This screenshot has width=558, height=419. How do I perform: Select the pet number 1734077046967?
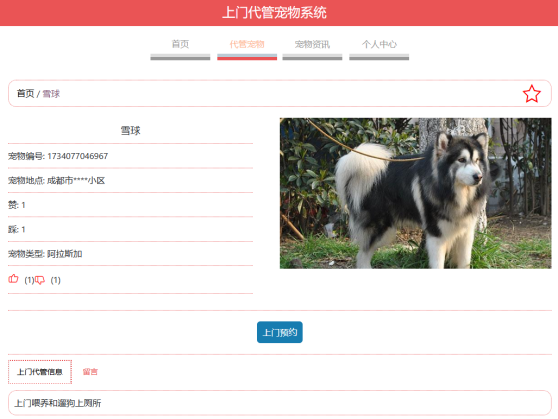pyautogui.click(x=78, y=156)
